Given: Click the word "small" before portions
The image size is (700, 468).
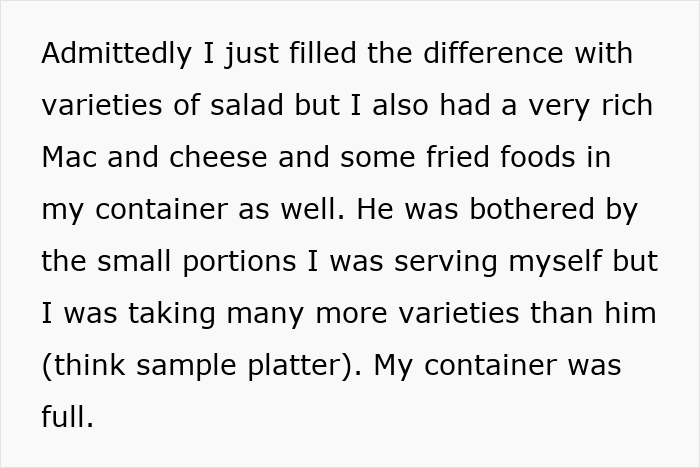Looking at the screenshot, I should pyautogui.click(x=134, y=261).
